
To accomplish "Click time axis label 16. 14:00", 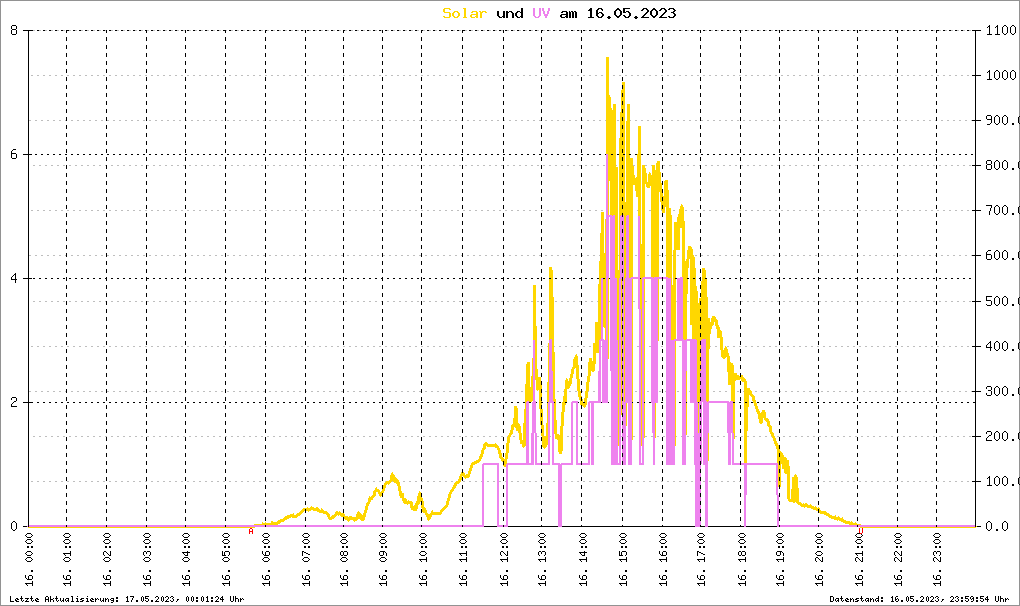I will pos(582,559).
